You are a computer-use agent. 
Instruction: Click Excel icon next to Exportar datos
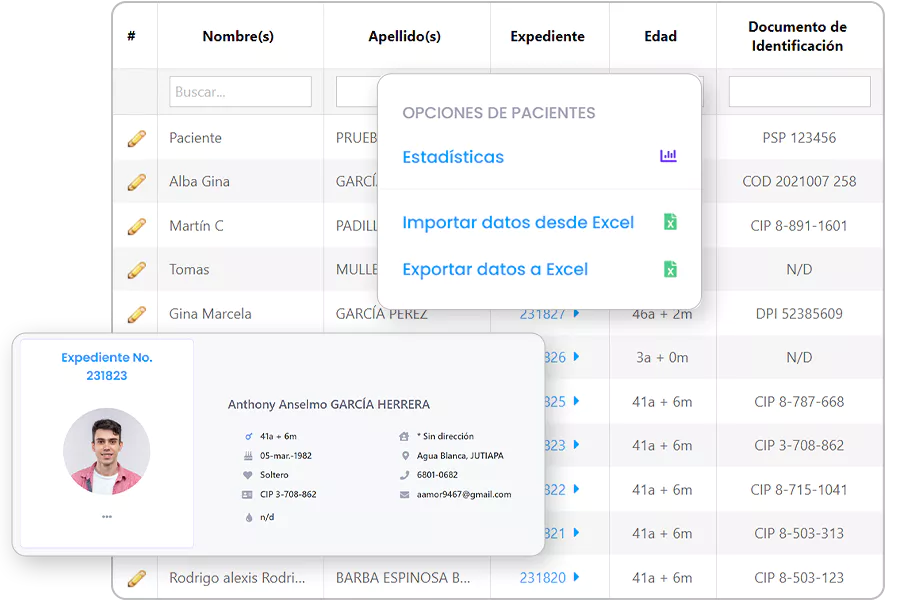670,269
